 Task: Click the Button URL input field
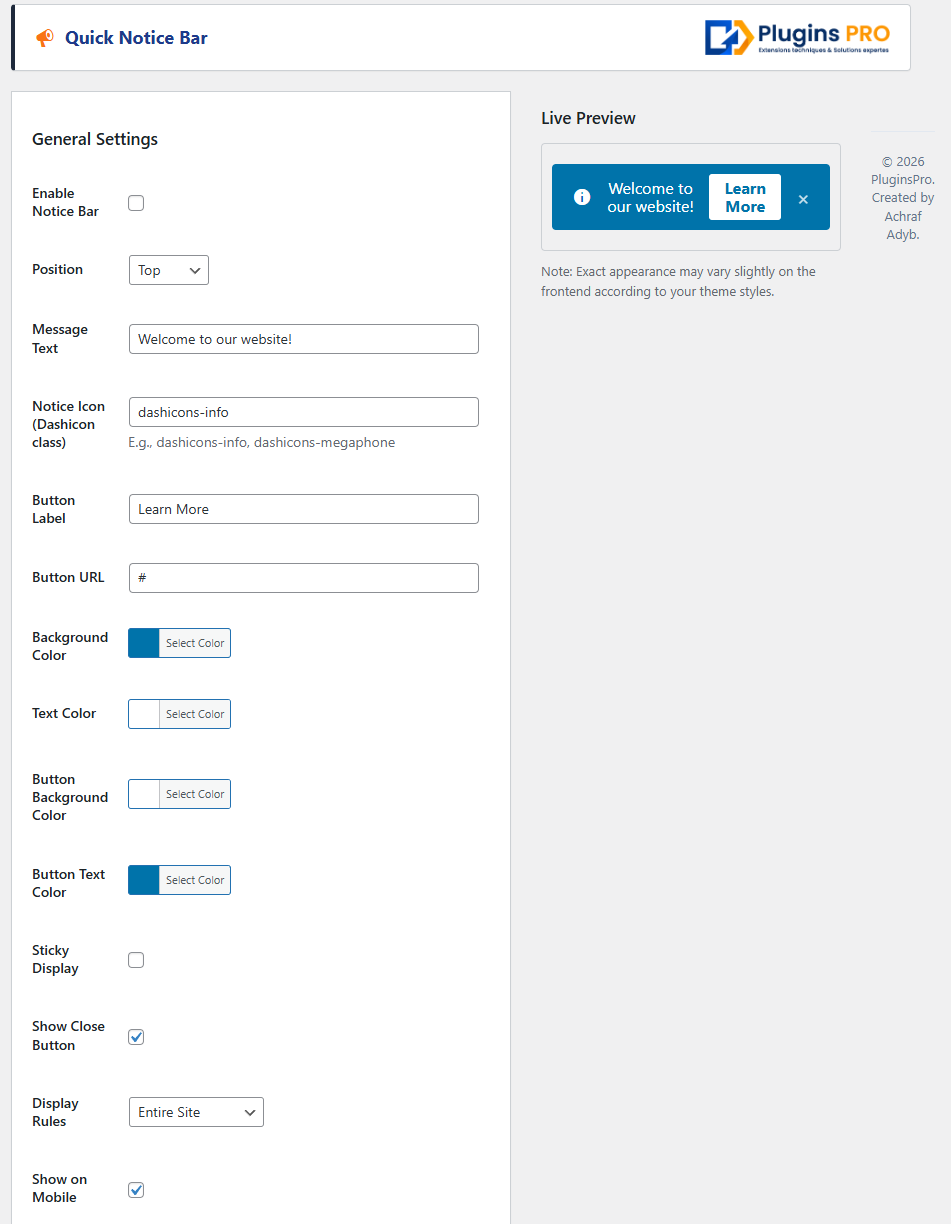[303, 578]
